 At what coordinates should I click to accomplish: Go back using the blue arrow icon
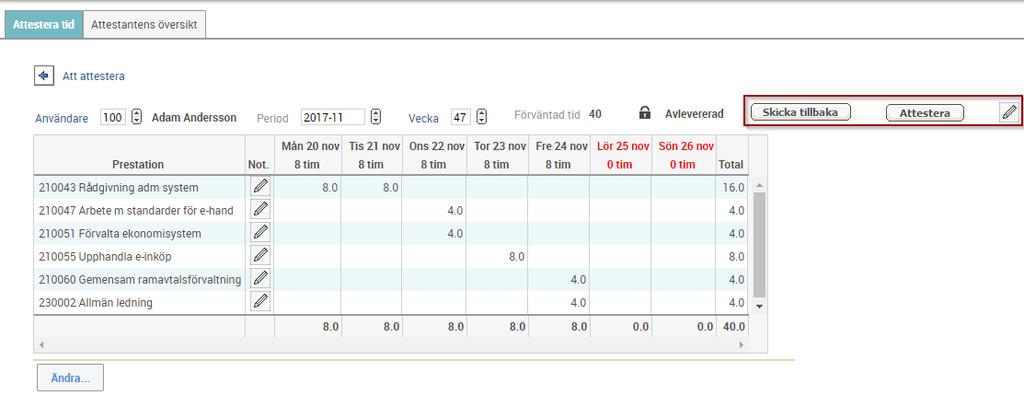point(44,76)
